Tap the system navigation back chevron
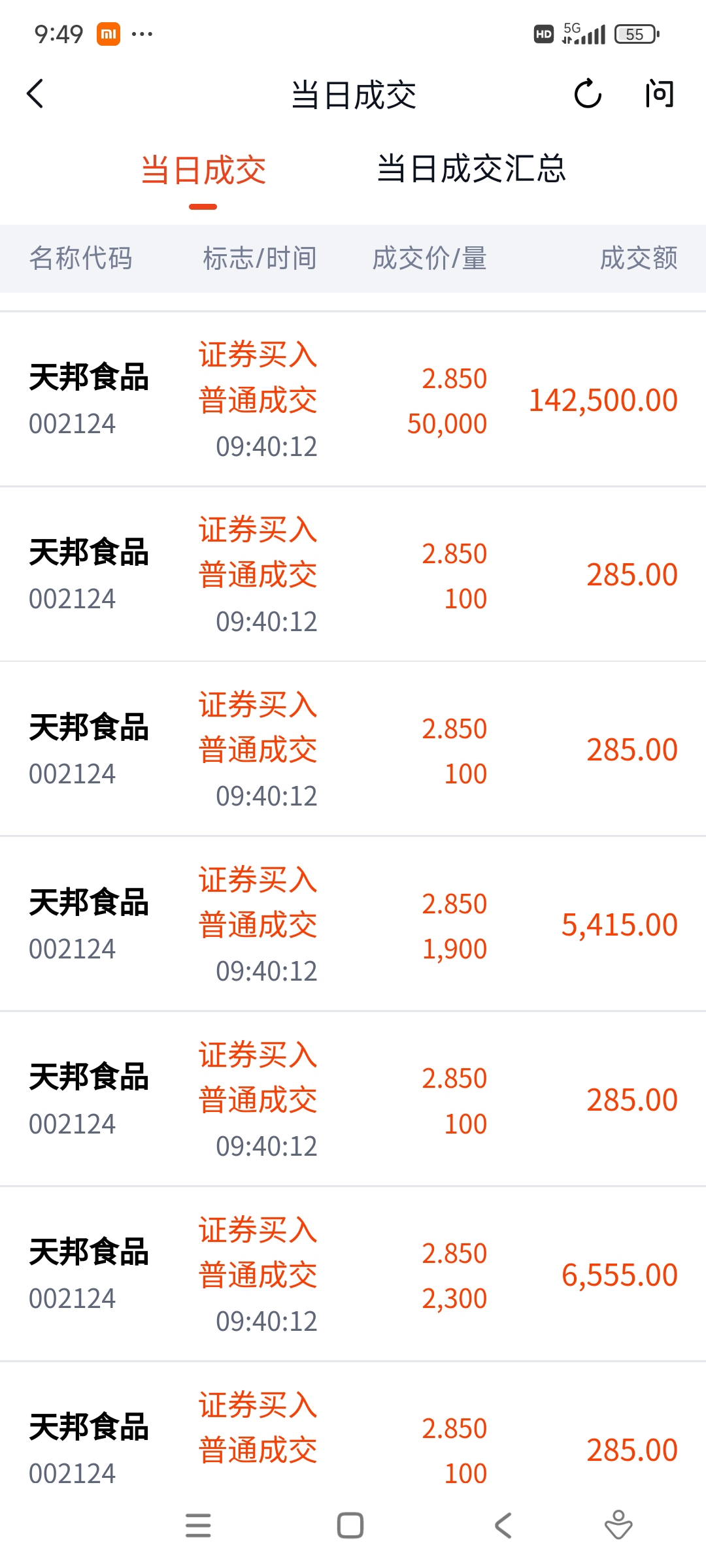Viewport: 706px width, 1568px height. coord(503,1526)
